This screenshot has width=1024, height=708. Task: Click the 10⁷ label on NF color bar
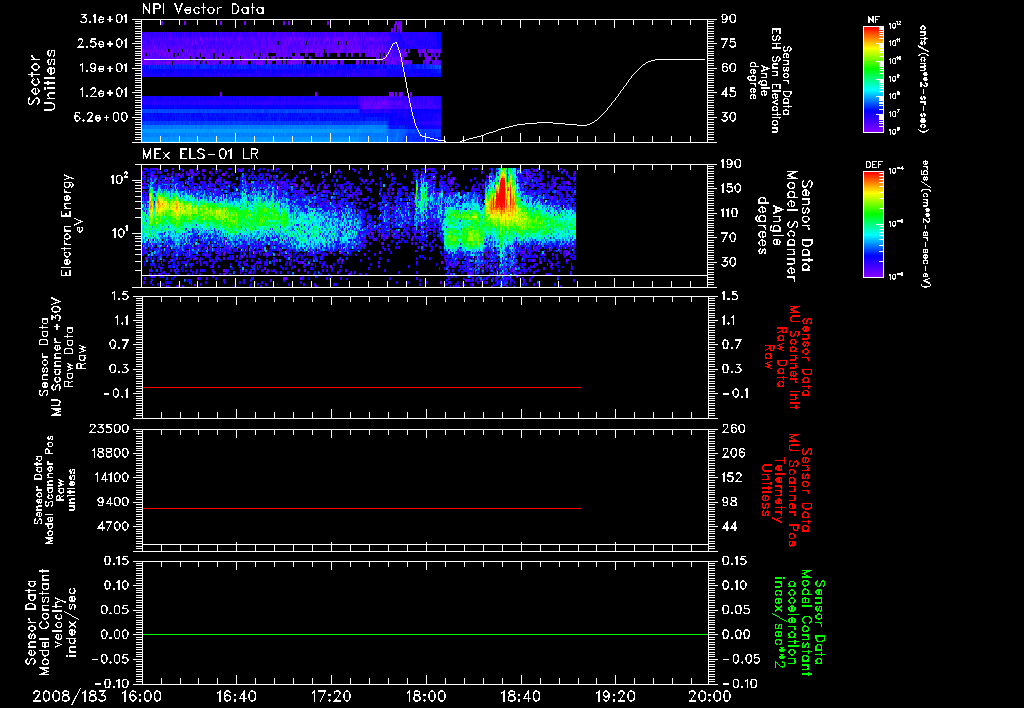[x=895, y=114]
